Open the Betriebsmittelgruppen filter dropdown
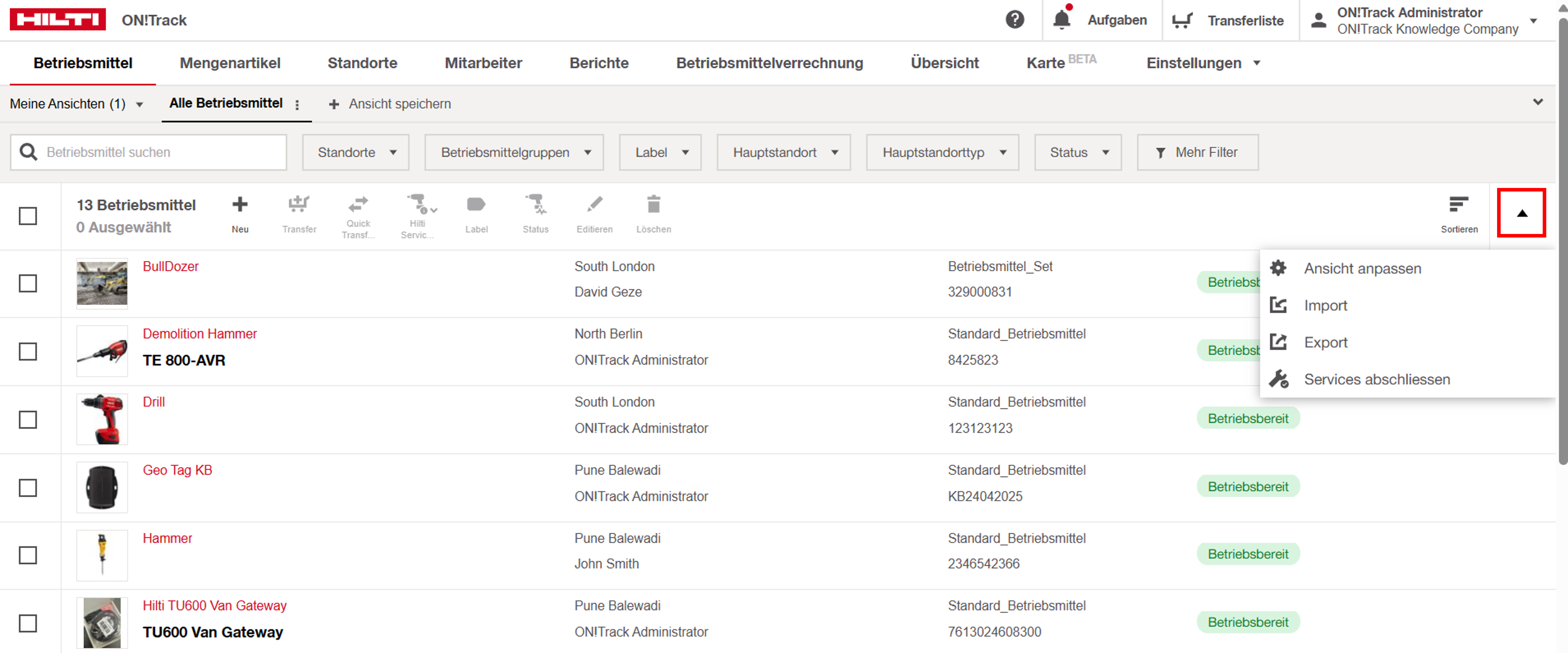 click(x=514, y=152)
